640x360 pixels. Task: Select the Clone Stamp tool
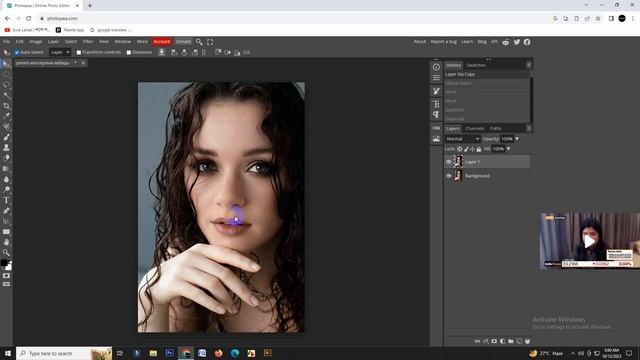tap(6, 148)
